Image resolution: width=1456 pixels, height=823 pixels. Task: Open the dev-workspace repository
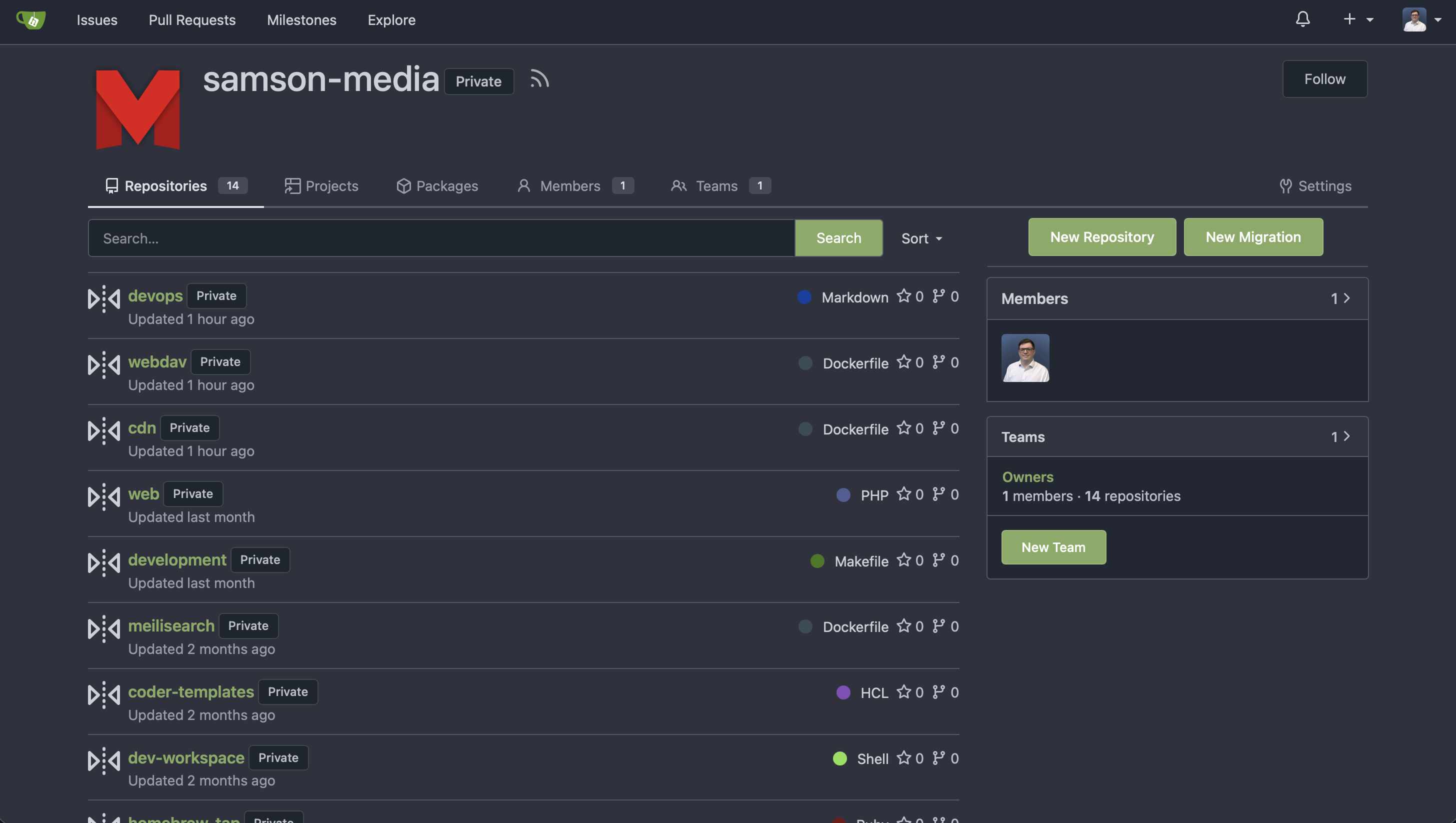[186, 758]
